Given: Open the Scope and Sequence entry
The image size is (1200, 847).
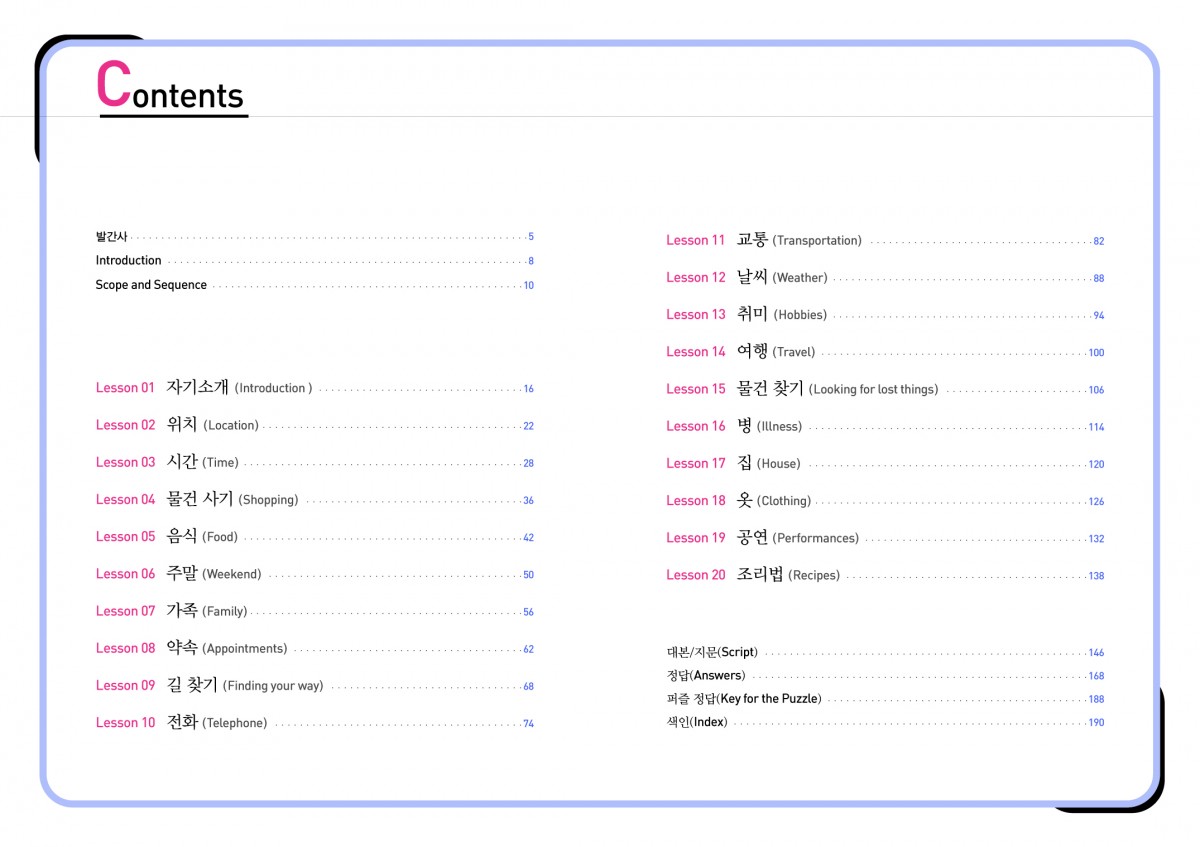Looking at the screenshot, I should [x=151, y=285].
